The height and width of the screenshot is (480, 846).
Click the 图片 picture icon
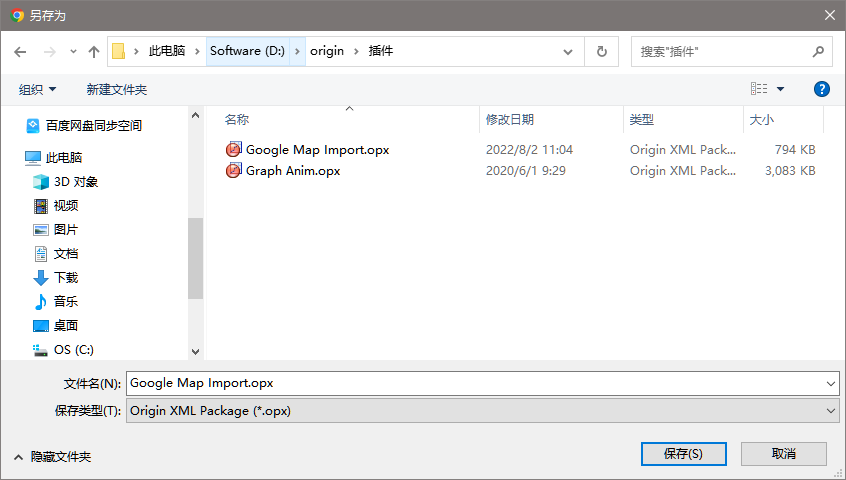pos(40,230)
